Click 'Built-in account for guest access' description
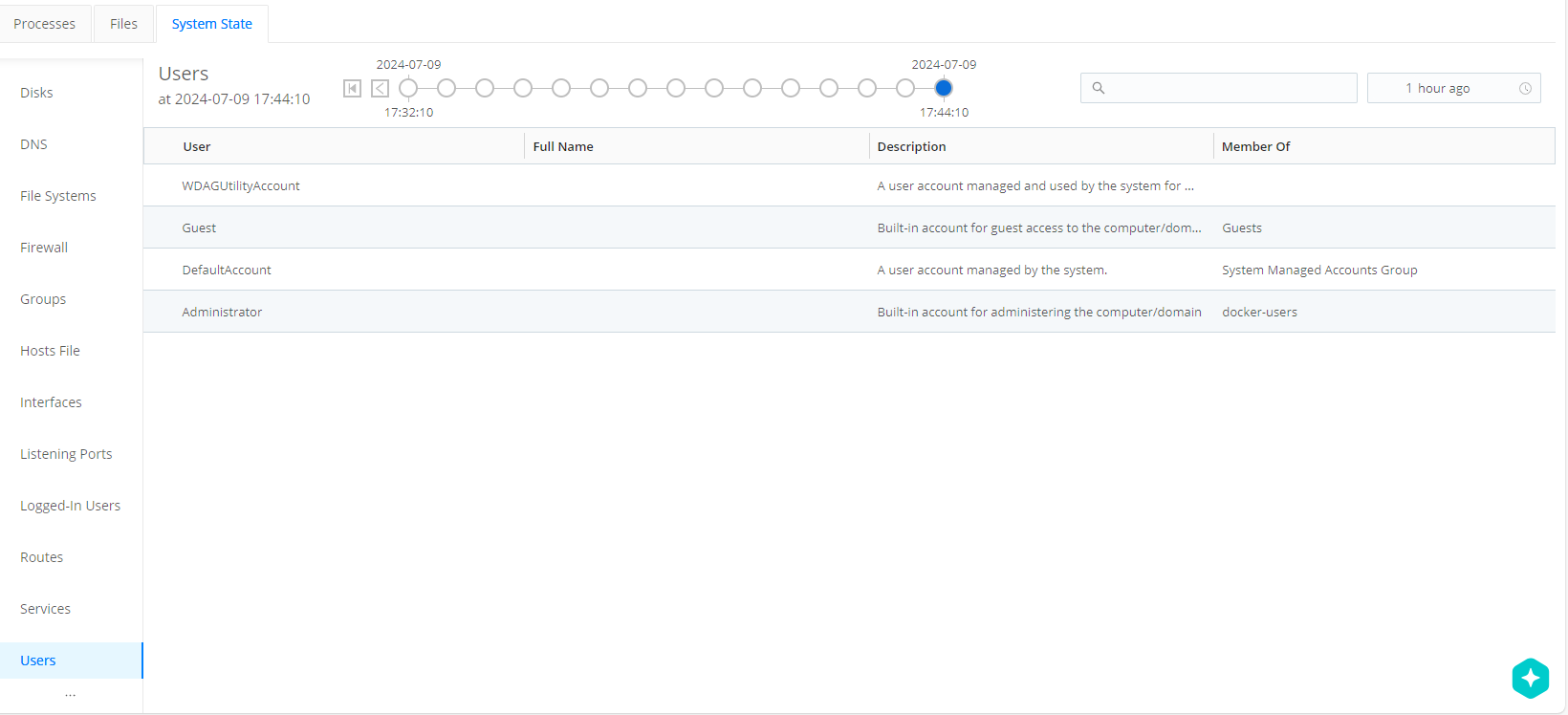The image size is (1568, 715). (x=1039, y=227)
